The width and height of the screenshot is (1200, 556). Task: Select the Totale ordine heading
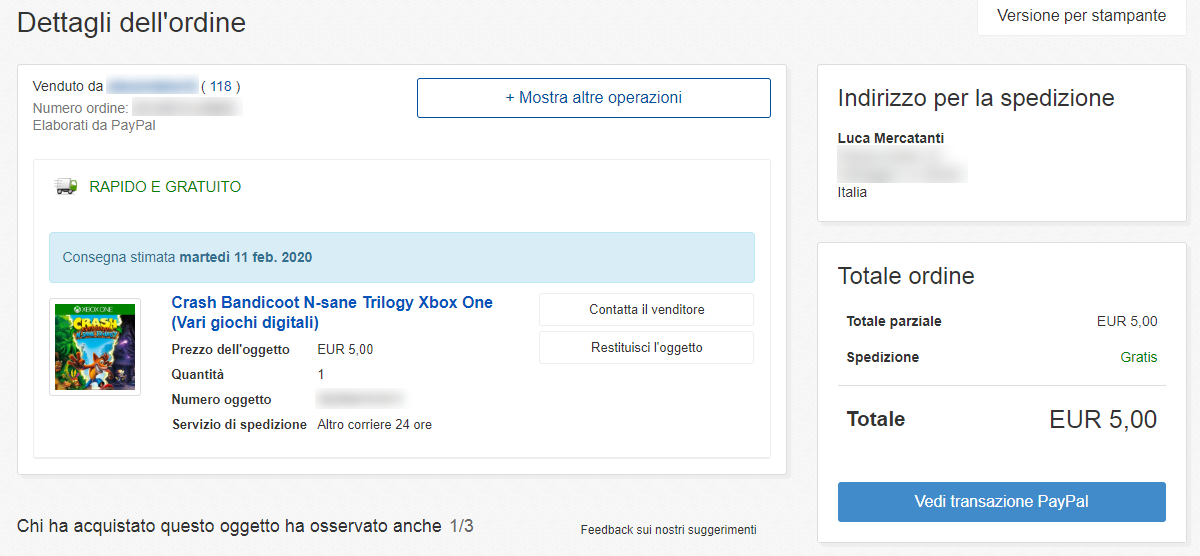point(906,276)
